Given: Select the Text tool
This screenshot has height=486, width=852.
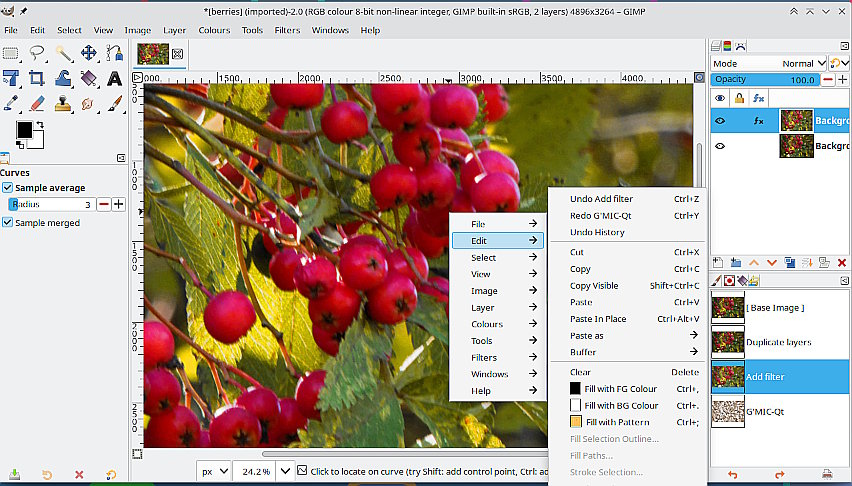Looking at the screenshot, I should 114,78.
